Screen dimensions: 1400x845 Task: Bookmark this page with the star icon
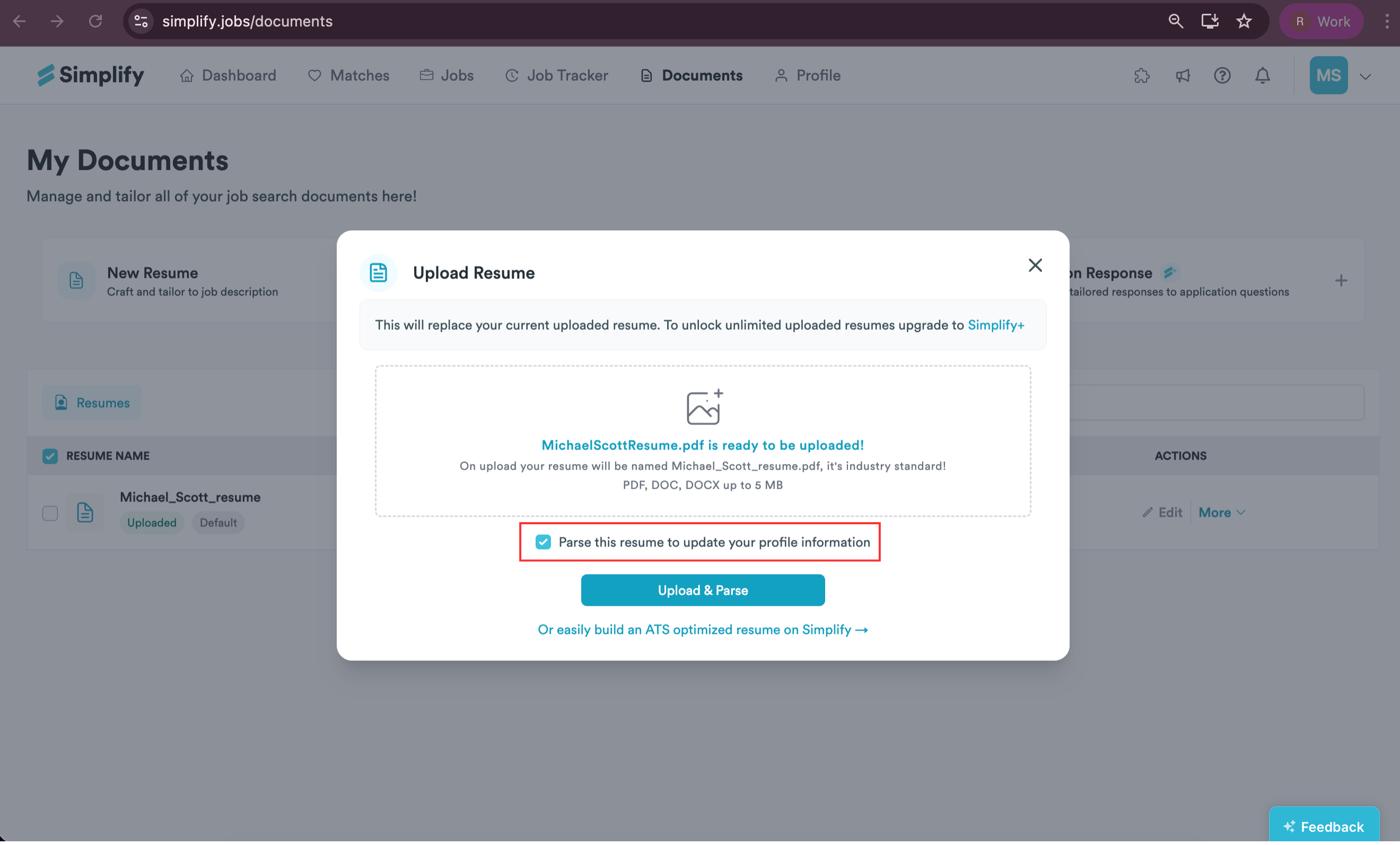[1244, 21]
